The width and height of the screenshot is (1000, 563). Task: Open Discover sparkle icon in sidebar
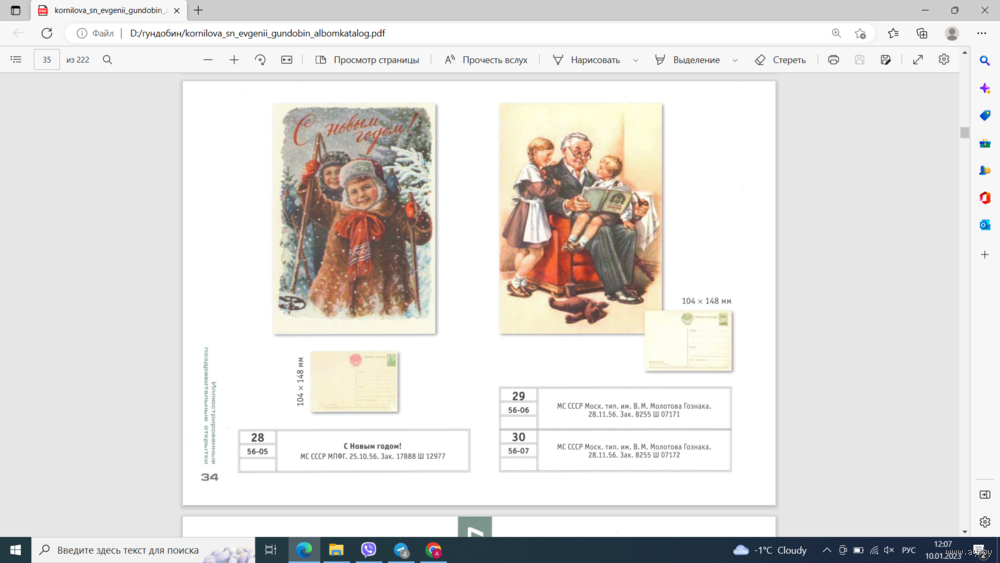tap(985, 88)
